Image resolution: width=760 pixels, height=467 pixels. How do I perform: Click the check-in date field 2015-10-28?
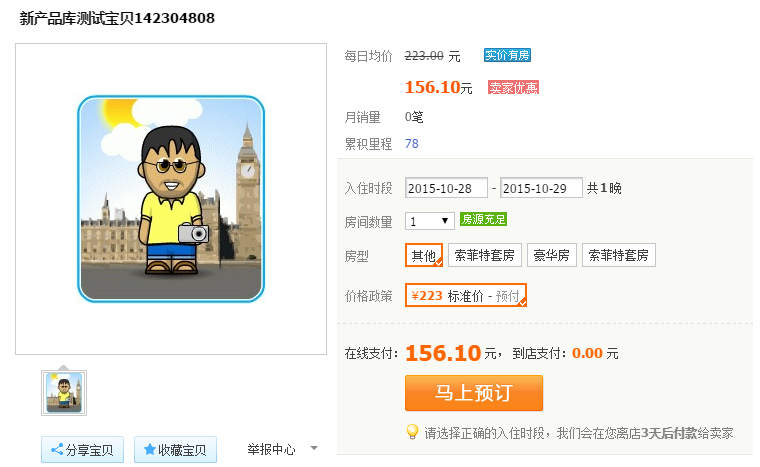click(x=446, y=188)
